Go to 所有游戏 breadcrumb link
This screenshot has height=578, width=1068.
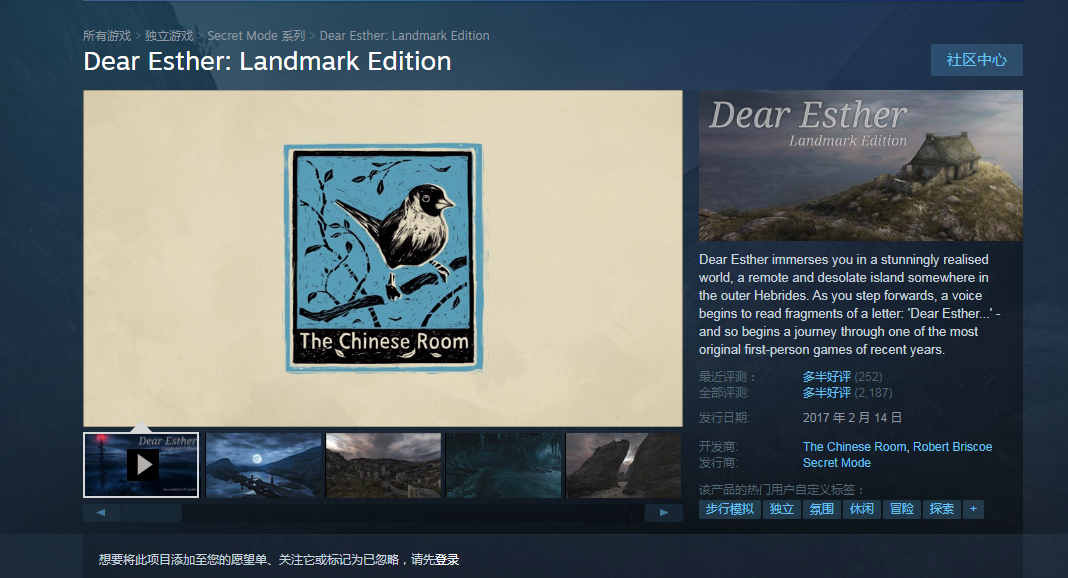click(x=107, y=35)
